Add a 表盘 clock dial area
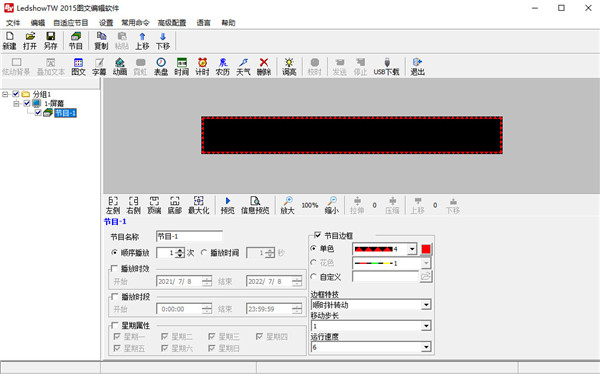Screen dimensions: 600x374 (161, 66)
